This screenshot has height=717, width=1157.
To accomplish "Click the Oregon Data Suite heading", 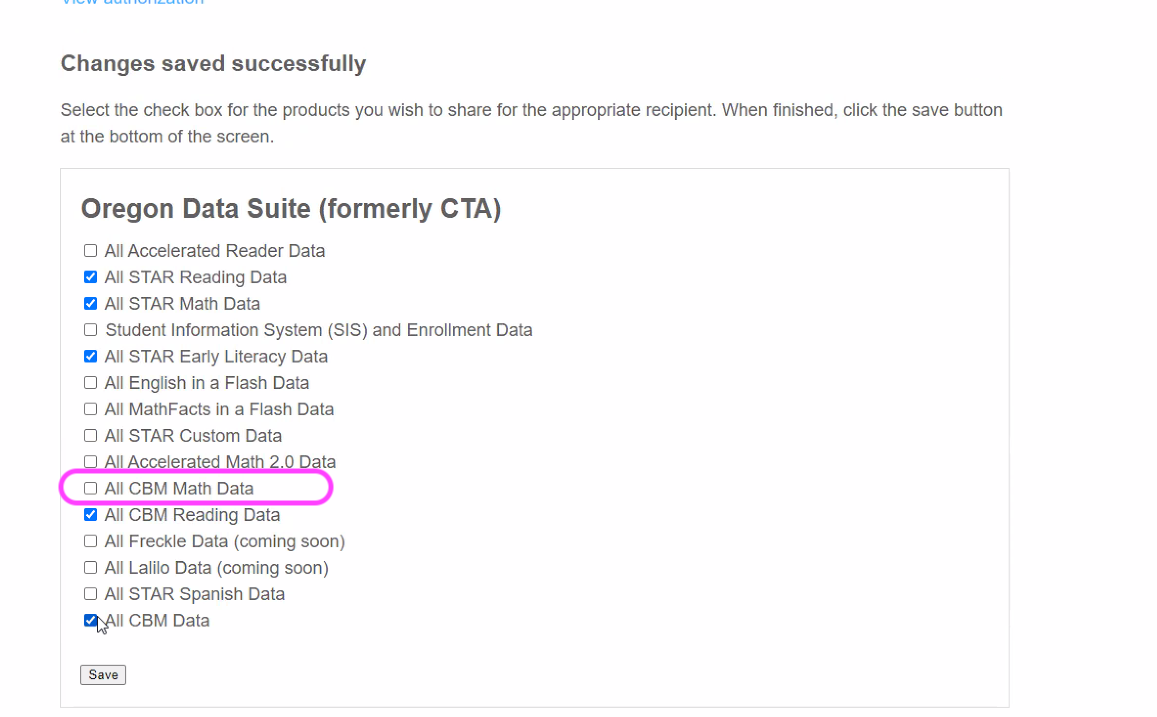I will click(290, 209).
